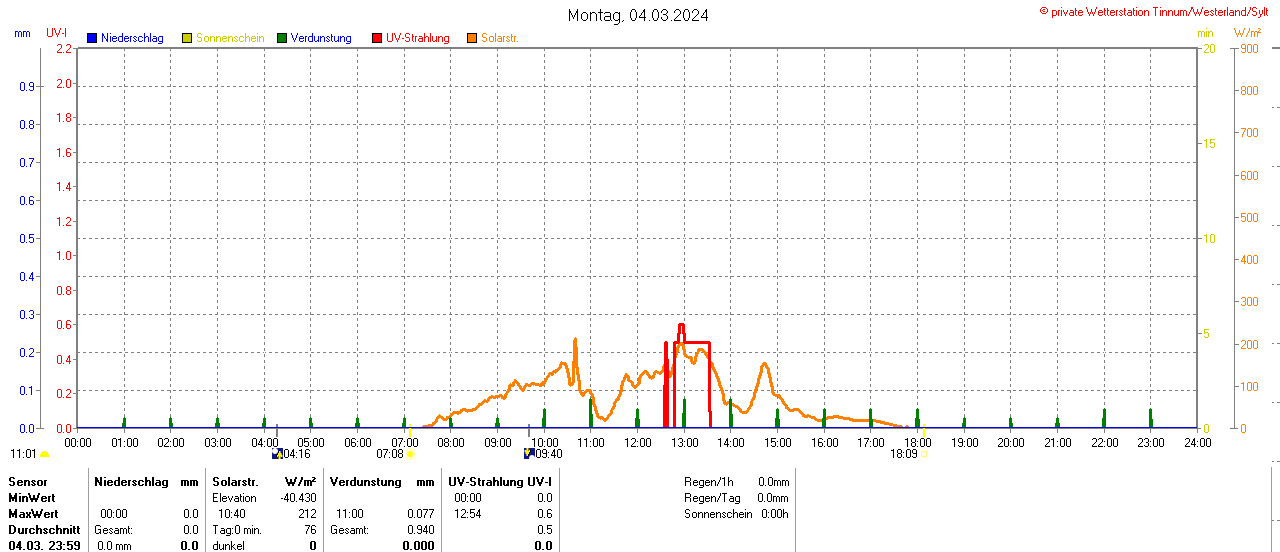This screenshot has height=552, width=1280.
Task: Click the red UV peak on the chart
Action: tap(681, 325)
